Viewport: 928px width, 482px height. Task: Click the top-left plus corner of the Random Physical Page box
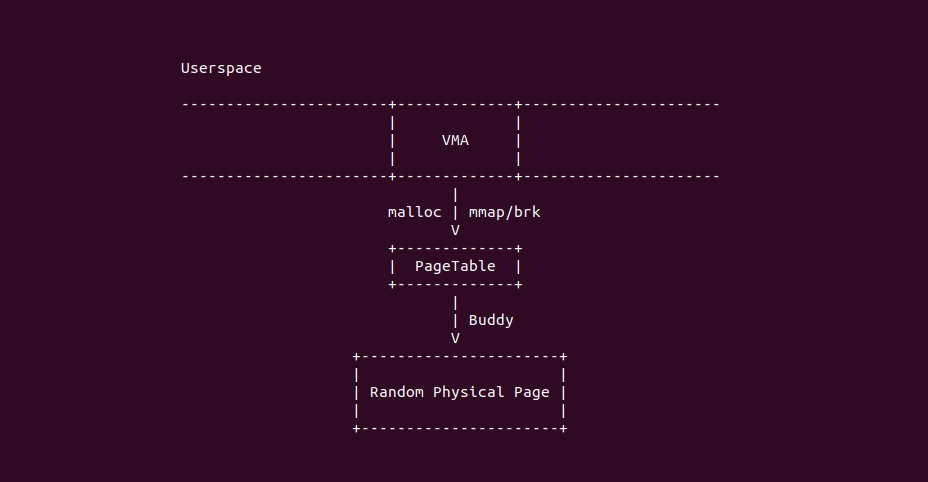coord(356,356)
